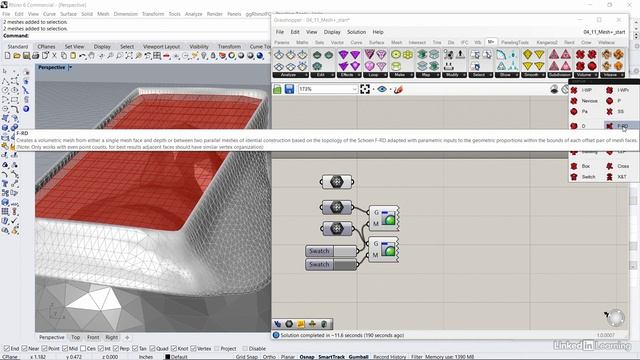Click the Default layer black swatch in status bar
This screenshot has width=640, height=360.
coord(167,357)
